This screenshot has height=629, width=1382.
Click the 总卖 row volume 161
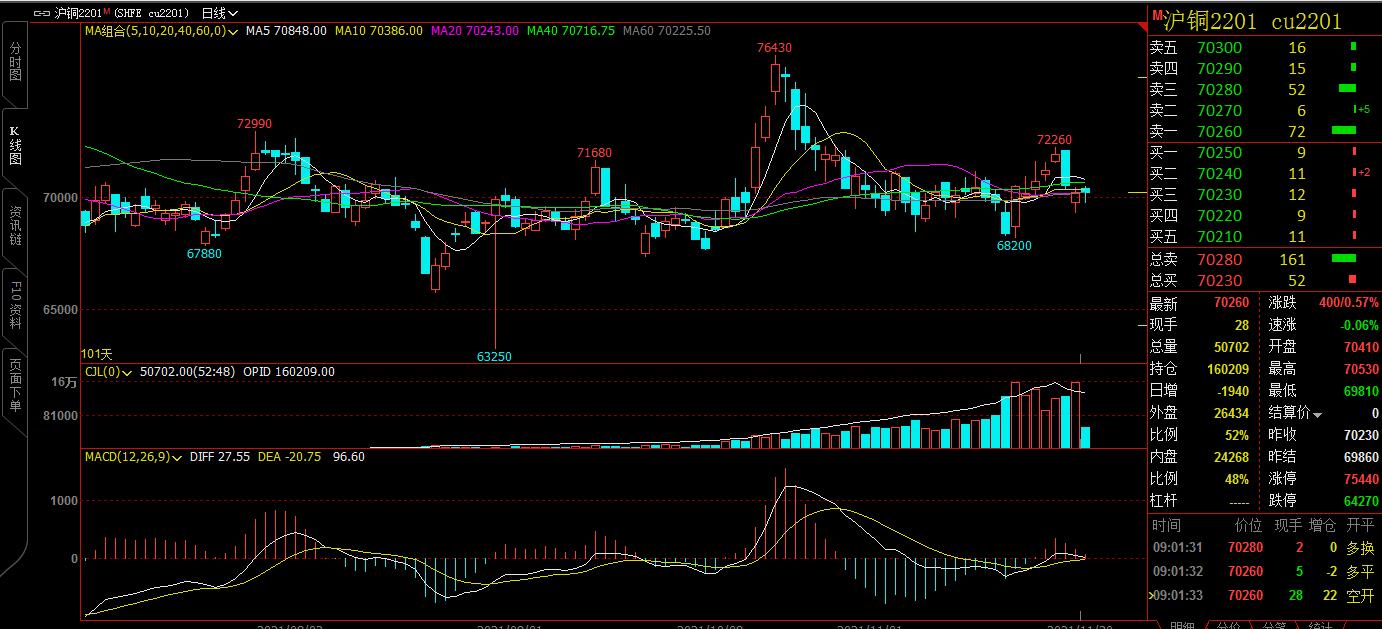(1293, 260)
